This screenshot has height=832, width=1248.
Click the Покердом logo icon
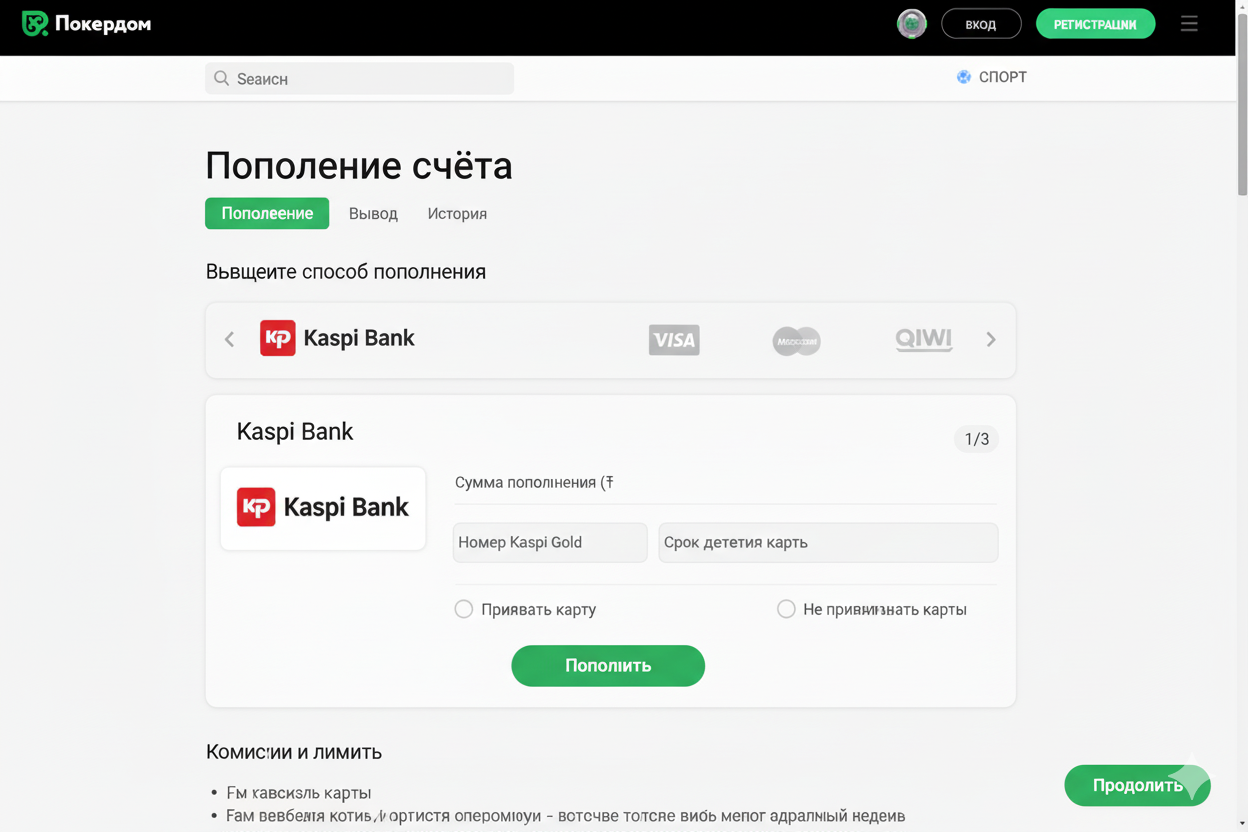coord(35,23)
